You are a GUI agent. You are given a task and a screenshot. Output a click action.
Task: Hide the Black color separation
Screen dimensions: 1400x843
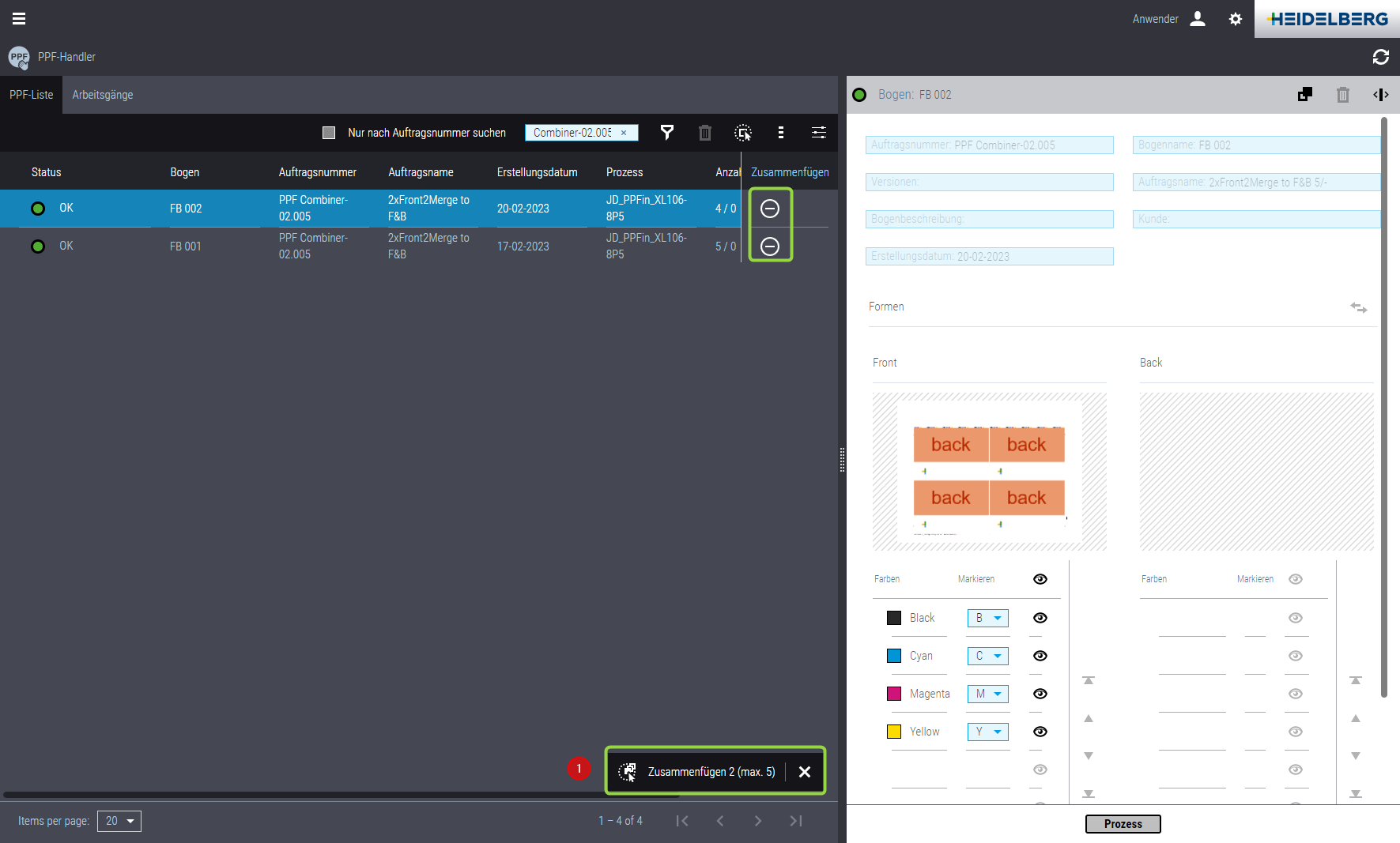tap(1040, 618)
